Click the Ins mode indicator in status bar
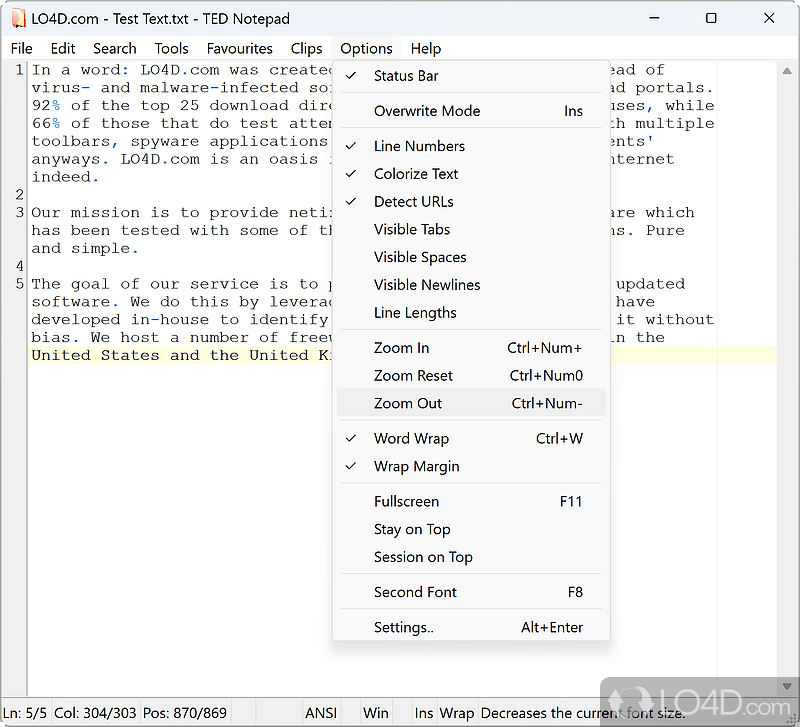 [x=423, y=713]
